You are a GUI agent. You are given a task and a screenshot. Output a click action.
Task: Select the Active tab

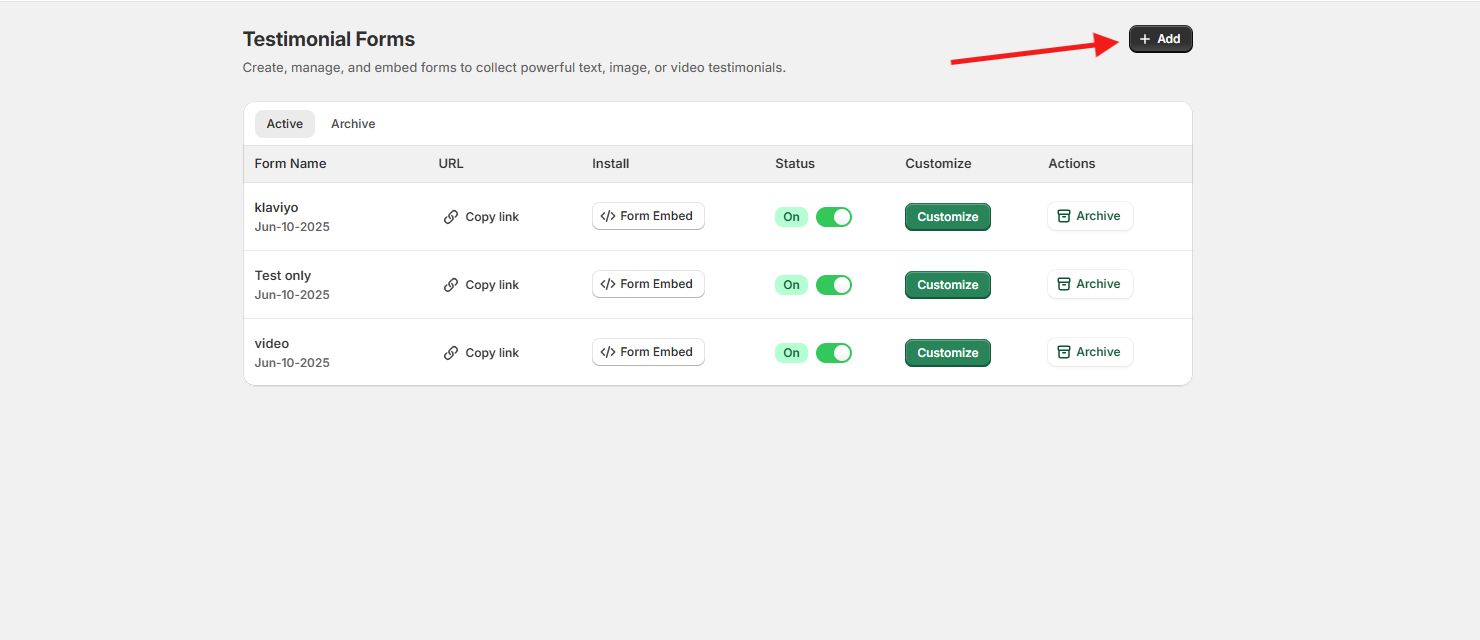[x=284, y=124]
